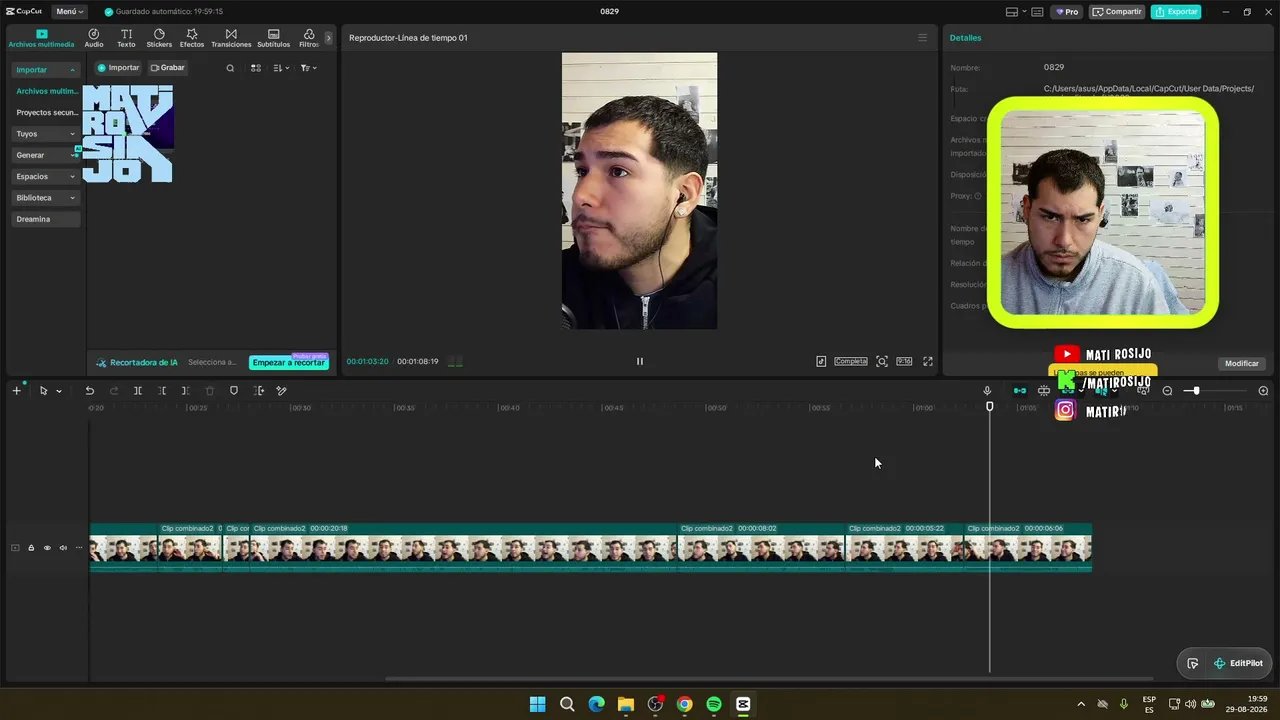Open the media sort dropdown
The width and height of the screenshot is (1280, 720).
pos(281,68)
